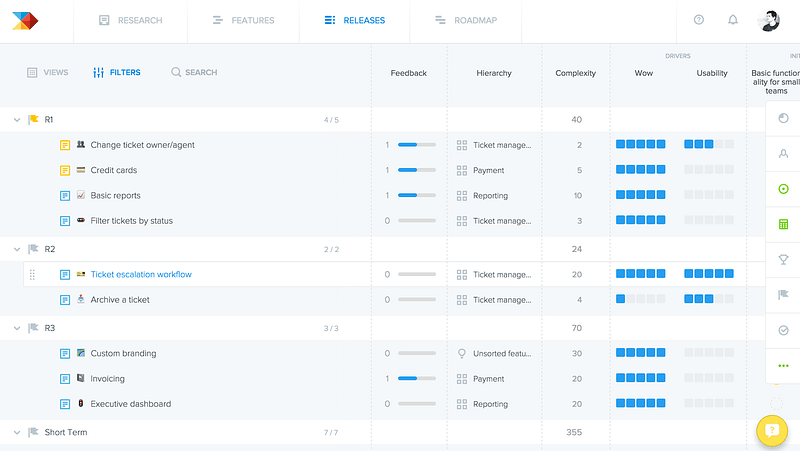
Task: Click the status icon for Archive a ticket
Action: coord(65,300)
